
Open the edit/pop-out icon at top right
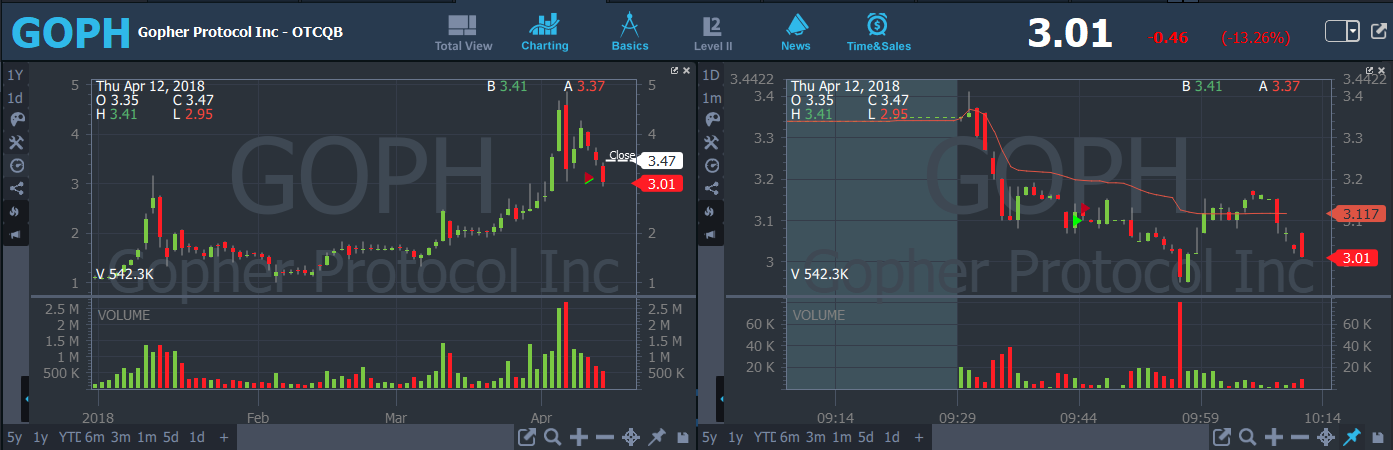[x=1377, y=32]
